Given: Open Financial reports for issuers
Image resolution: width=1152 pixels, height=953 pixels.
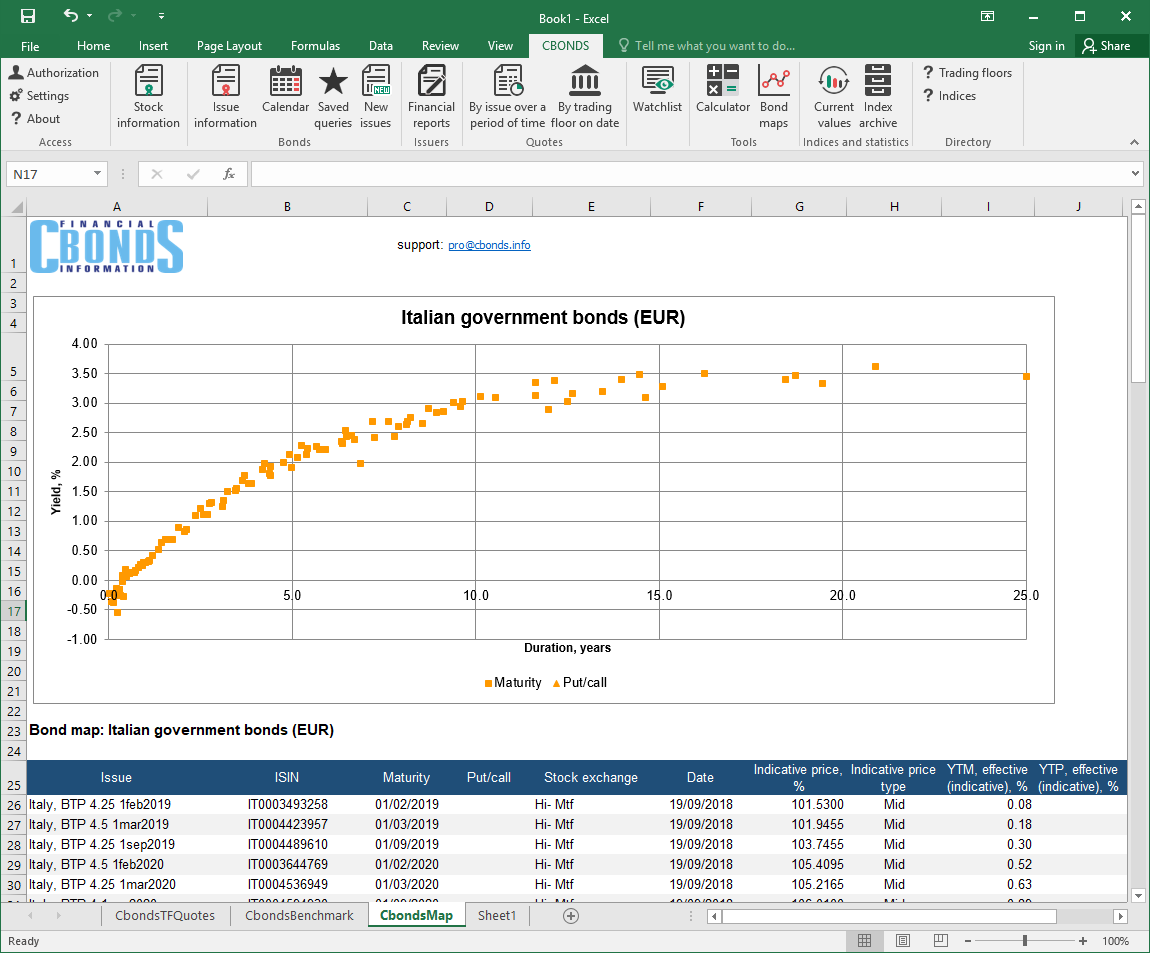Looking at the screenshot, I should 431,96.
